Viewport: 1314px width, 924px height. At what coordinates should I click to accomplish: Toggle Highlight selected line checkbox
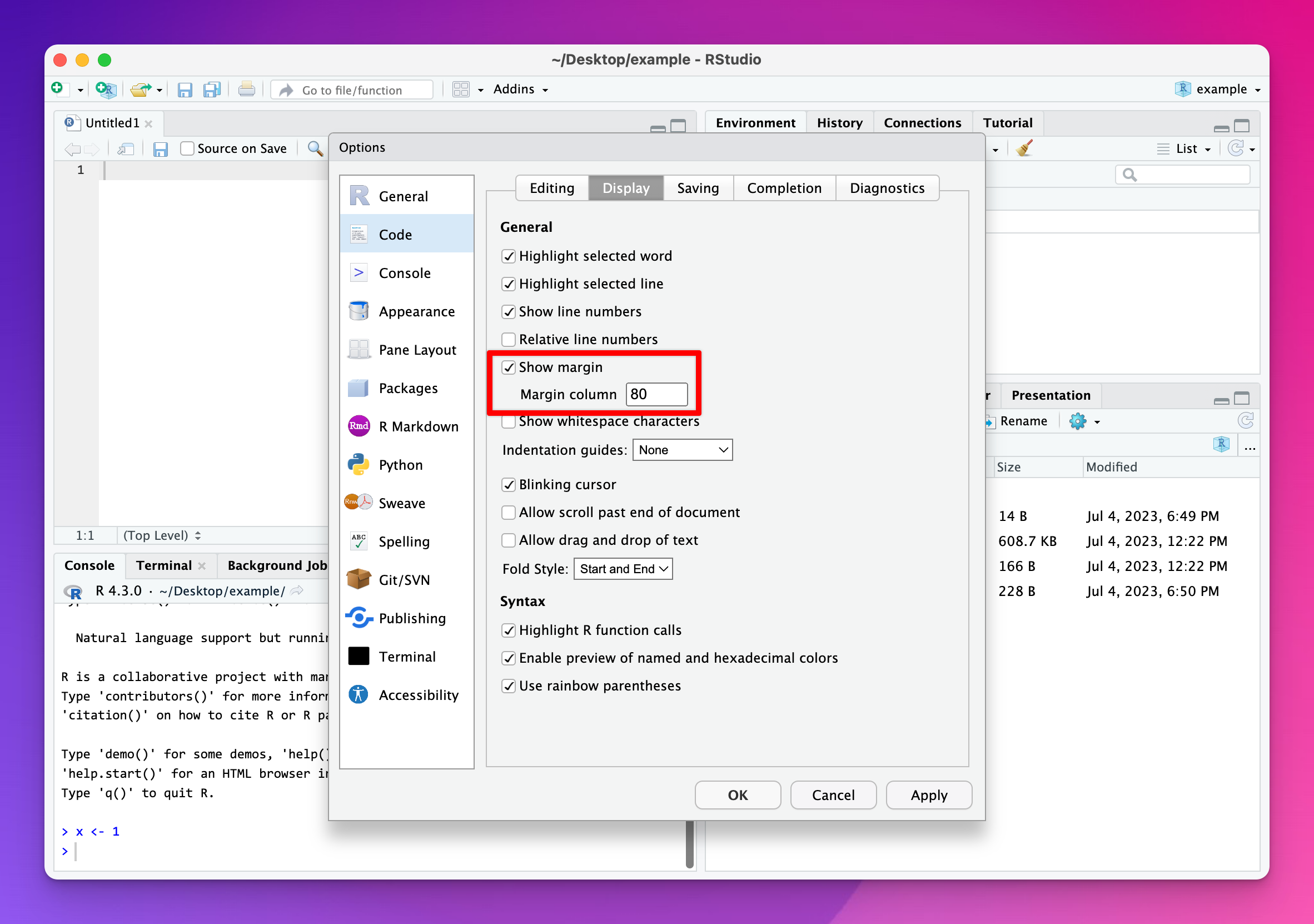(508, 284)
